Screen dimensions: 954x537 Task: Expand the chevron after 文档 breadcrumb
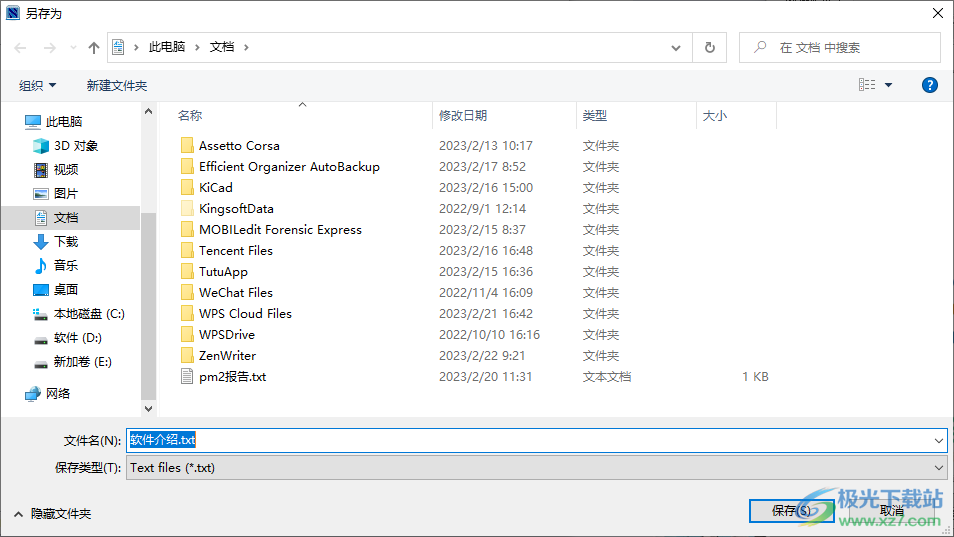pyautogui.click(x=246, y=47)
